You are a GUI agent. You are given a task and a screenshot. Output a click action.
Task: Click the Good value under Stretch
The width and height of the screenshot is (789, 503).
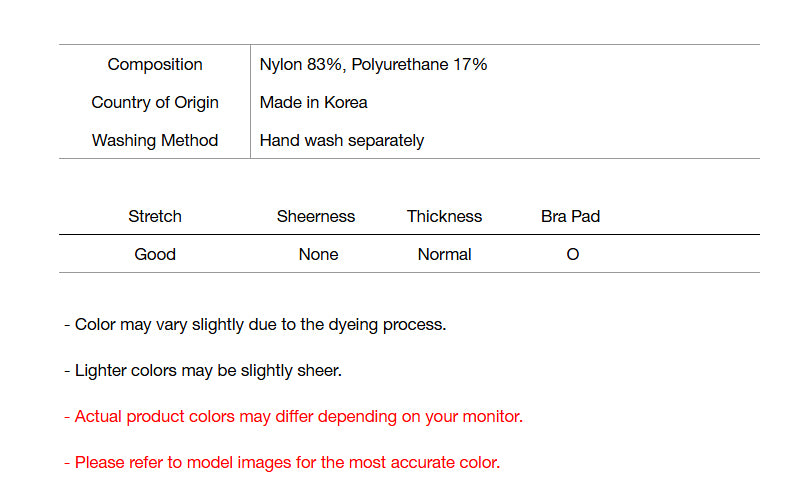point(155,255)
